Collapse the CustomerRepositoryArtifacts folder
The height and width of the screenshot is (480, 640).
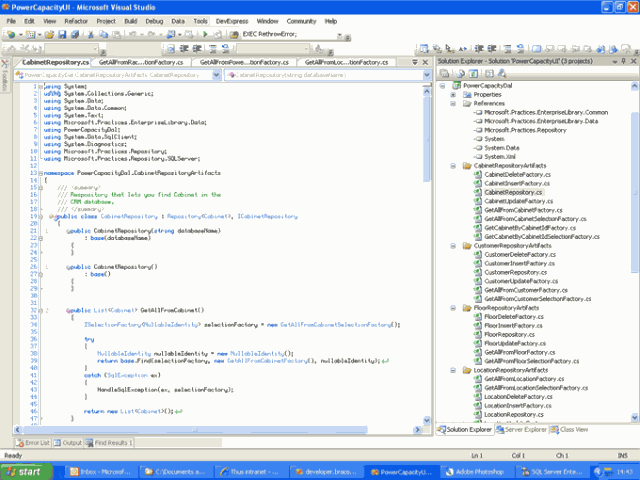(x=453, y=246)
